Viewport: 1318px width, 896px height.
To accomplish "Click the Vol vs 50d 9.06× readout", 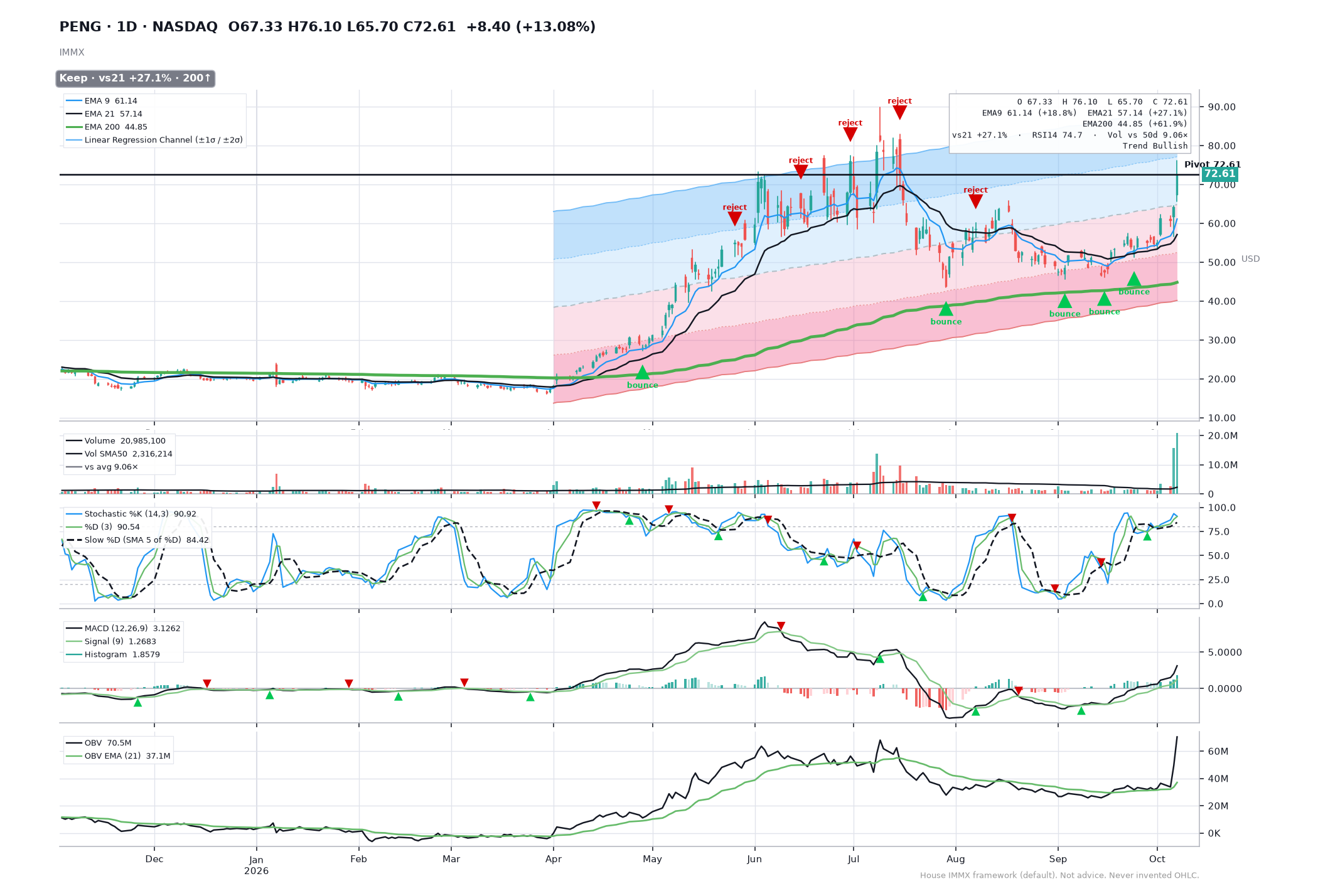I will [1147, 135].
